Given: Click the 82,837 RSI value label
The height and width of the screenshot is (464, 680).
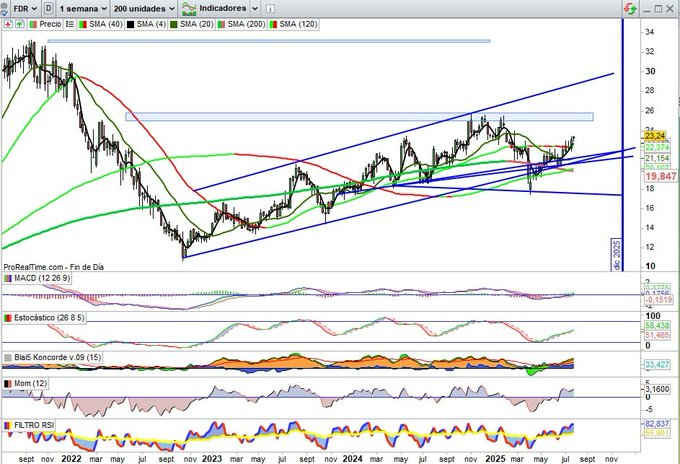Looking at the screenshot, I should [x=657, y=424].
